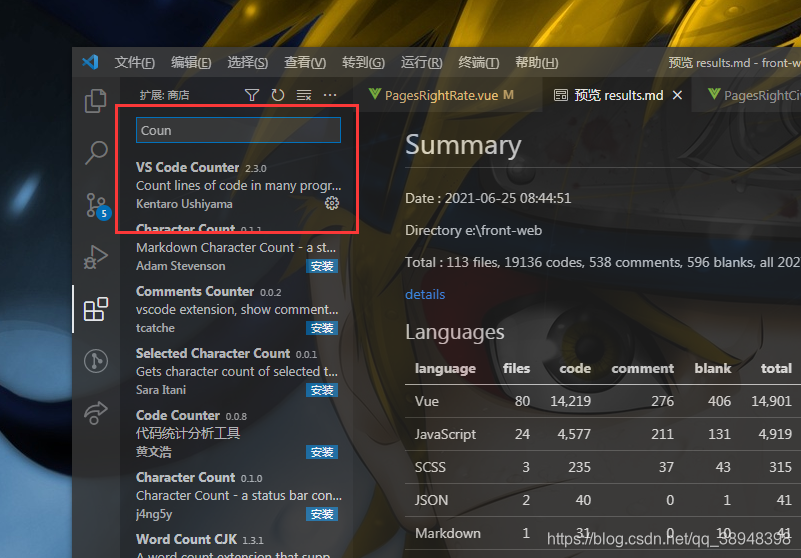Open the Live Share activity bar icon
Image resolution: width=801 pixels, height=558 pixels.
click(x=96, y=413)
